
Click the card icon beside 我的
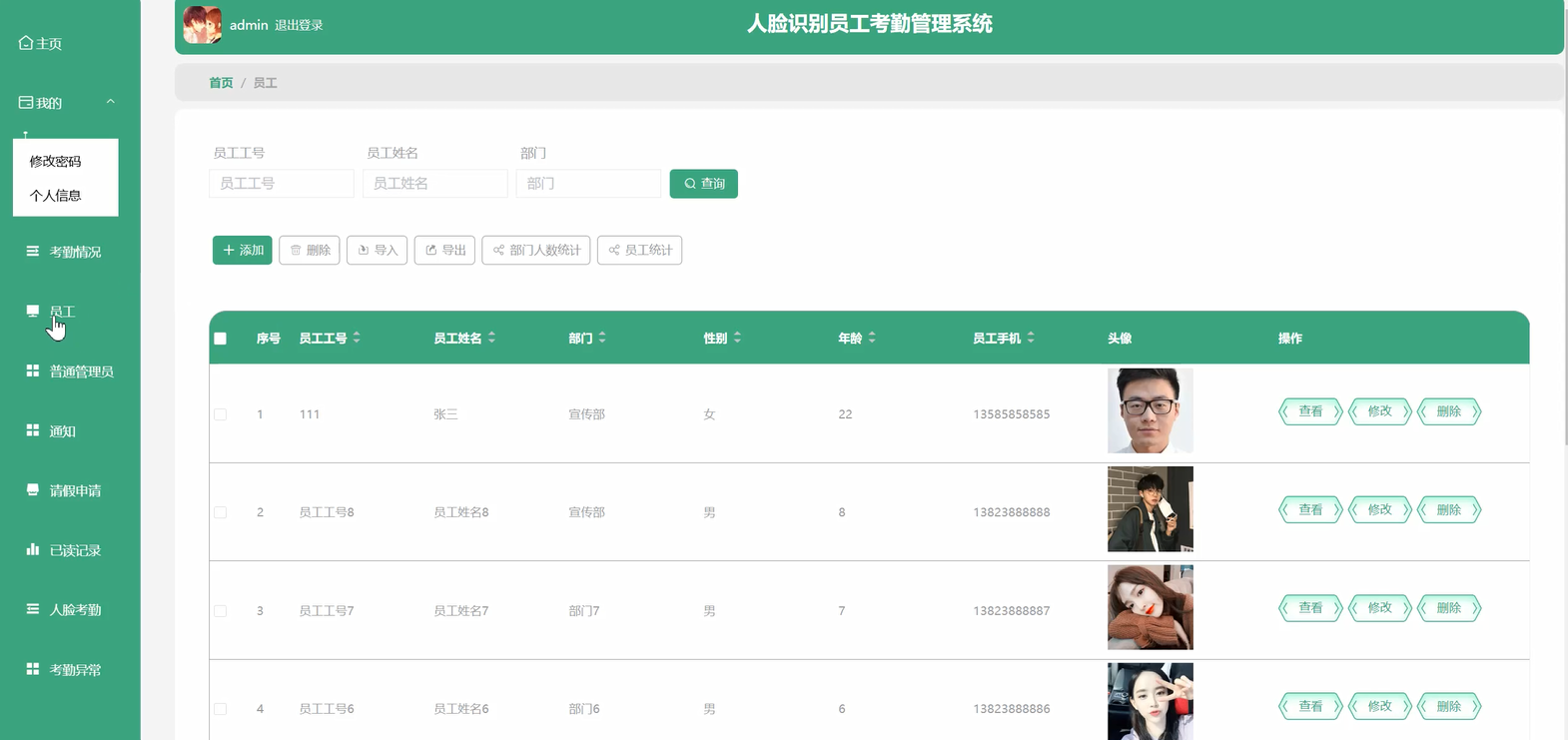click(26, 102)
